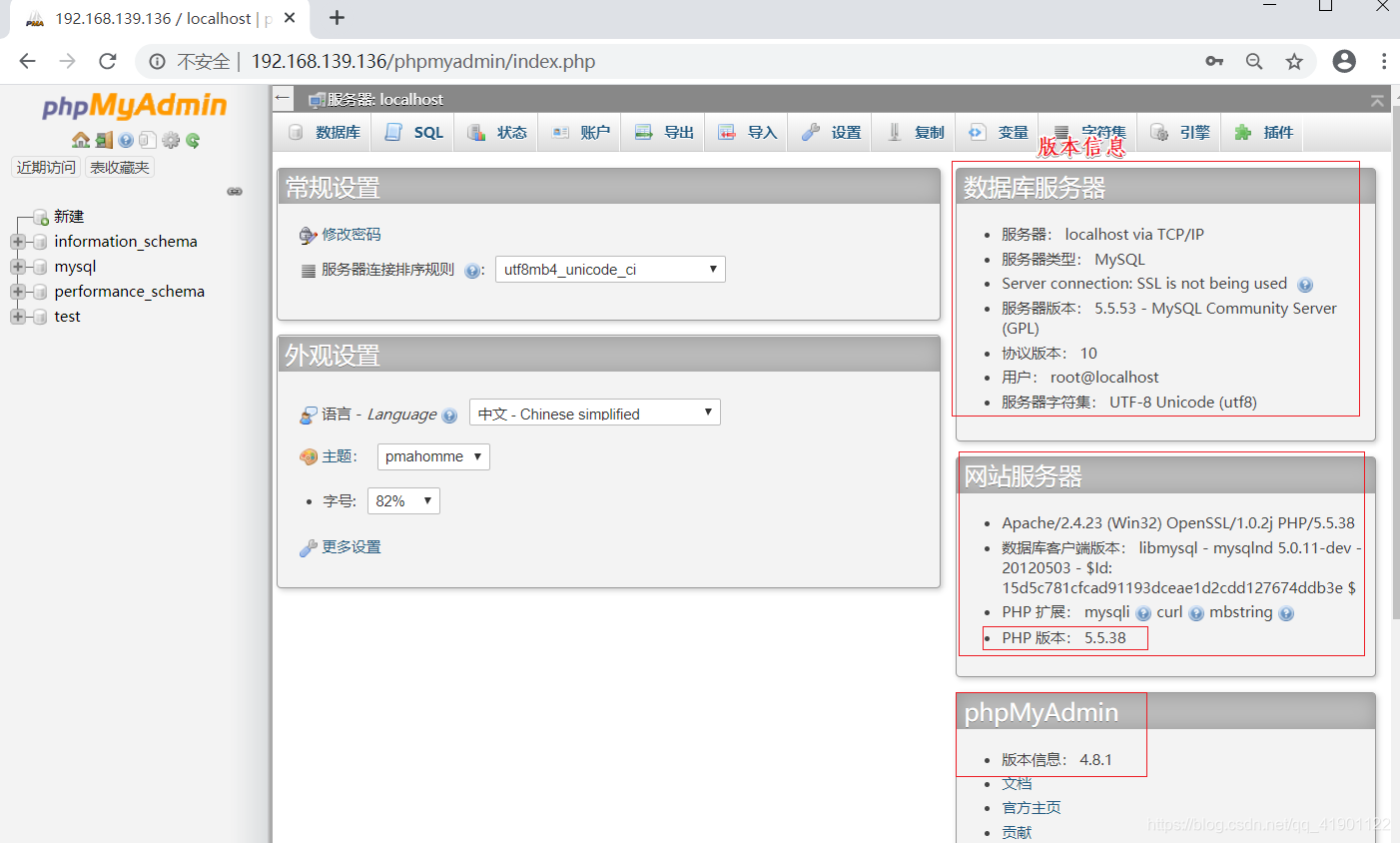Click the help icon after mysqli extension

1143,613
